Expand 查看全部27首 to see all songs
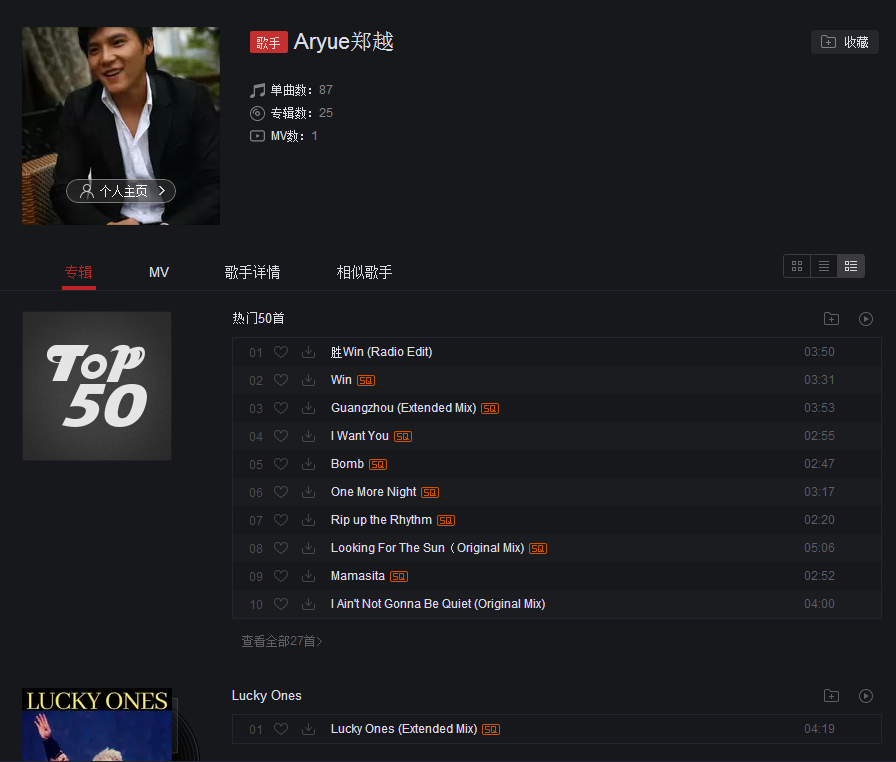 (x=282, y=641)
